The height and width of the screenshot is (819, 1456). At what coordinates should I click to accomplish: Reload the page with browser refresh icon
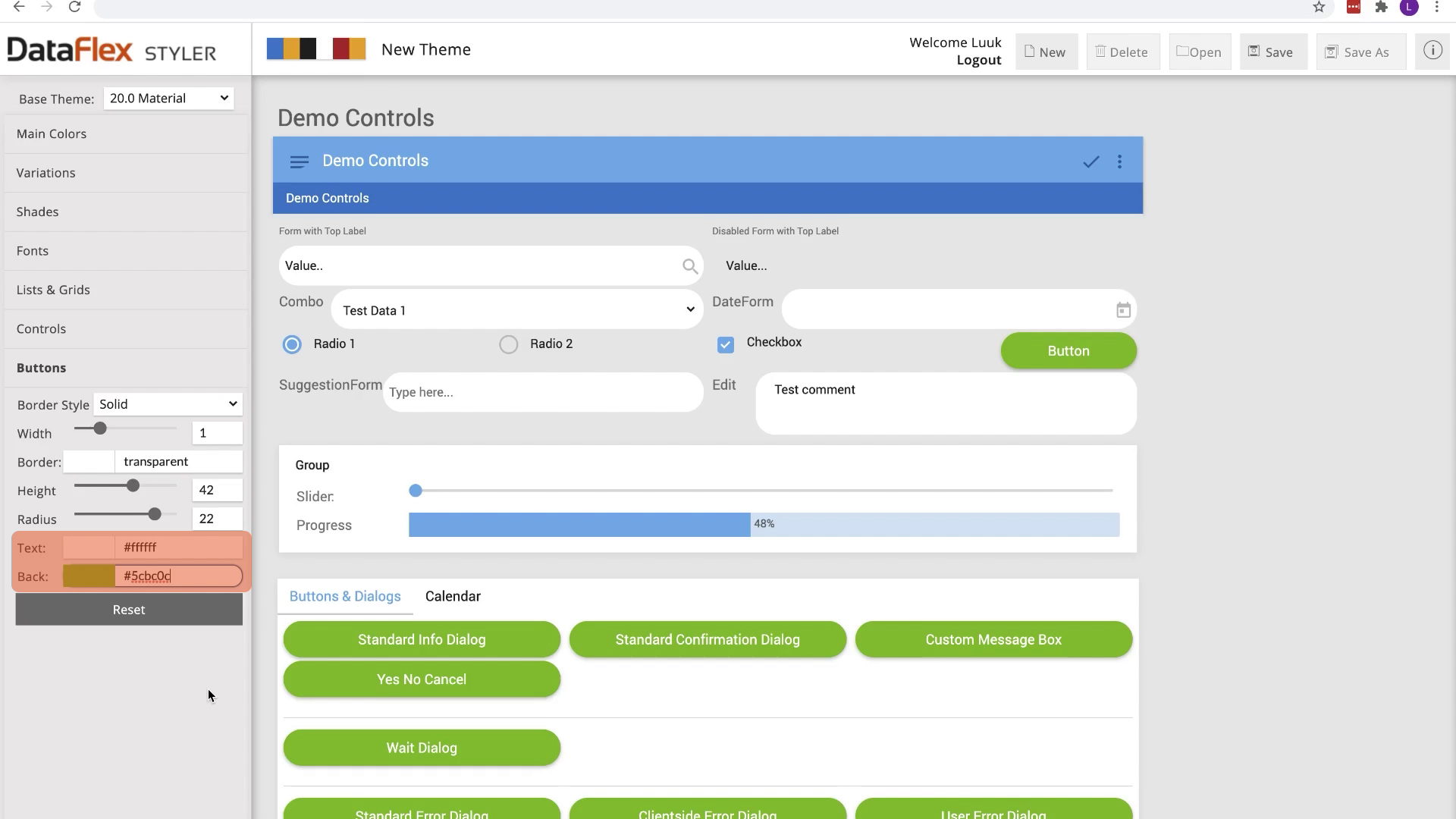(74, 7)
